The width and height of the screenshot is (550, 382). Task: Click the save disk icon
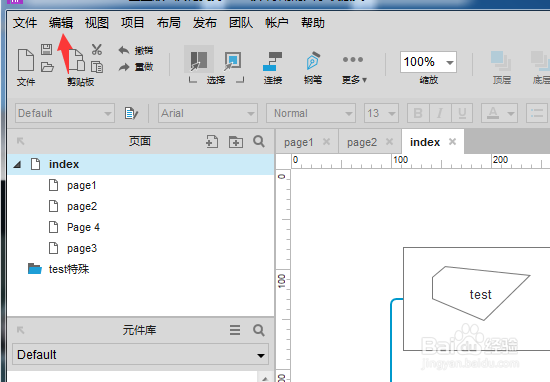[46, 49]
